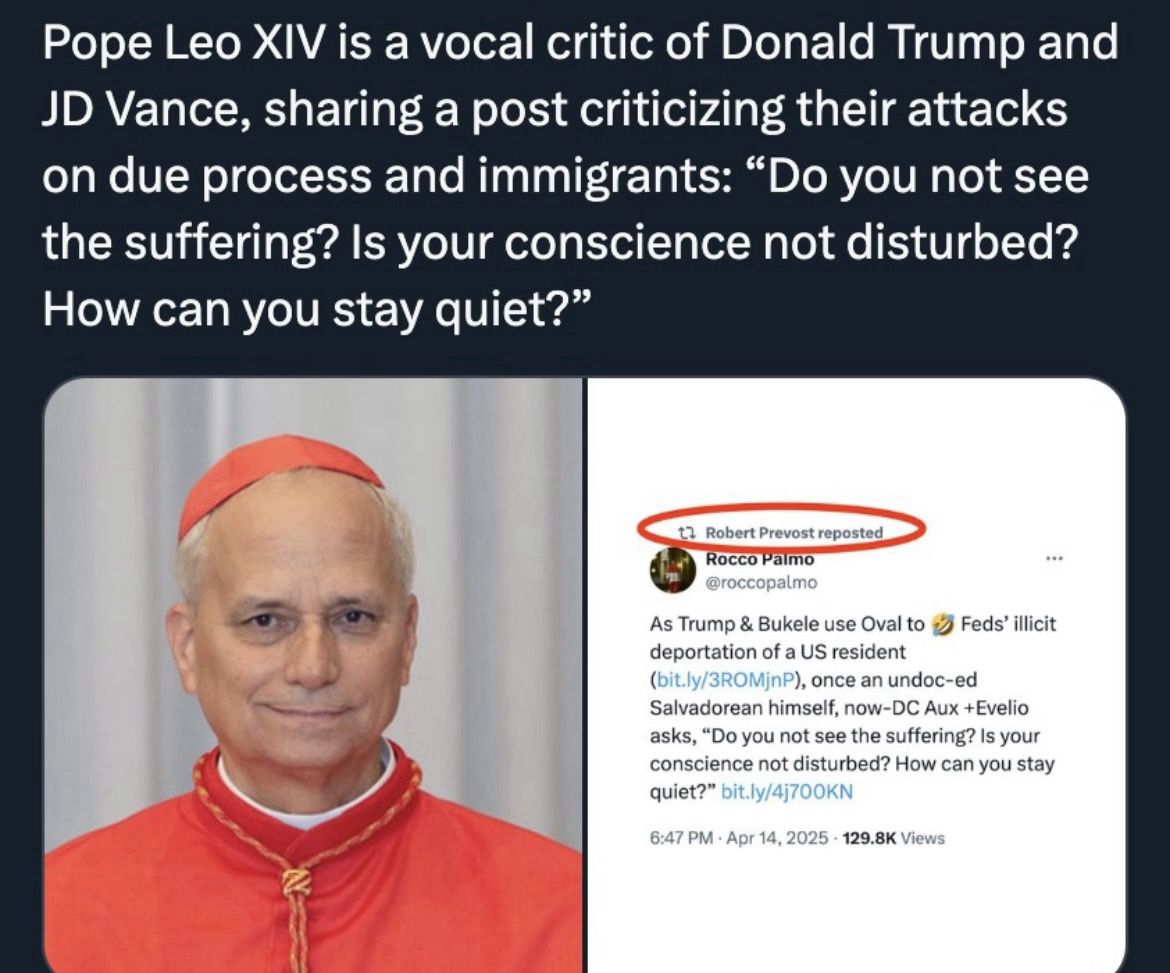Open the bit.ly/4j7OOKN link
Viewport: 1170px width, 973px height.
click(x=787, y=792)
